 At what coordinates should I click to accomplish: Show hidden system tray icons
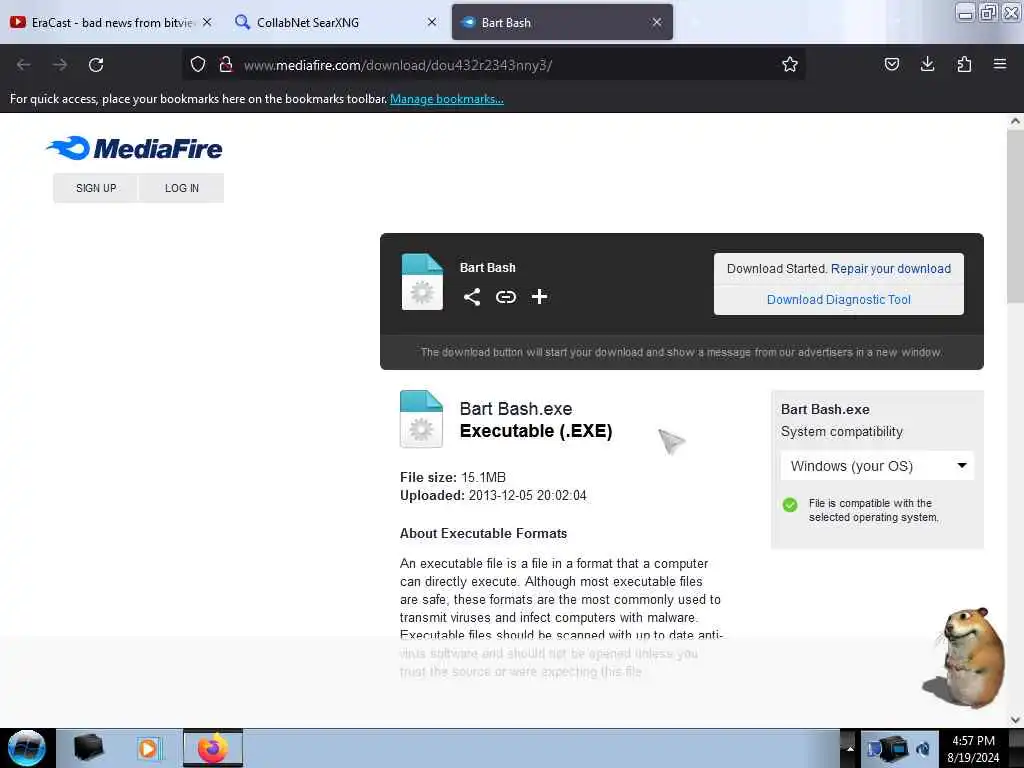click(x=850, y=748)
